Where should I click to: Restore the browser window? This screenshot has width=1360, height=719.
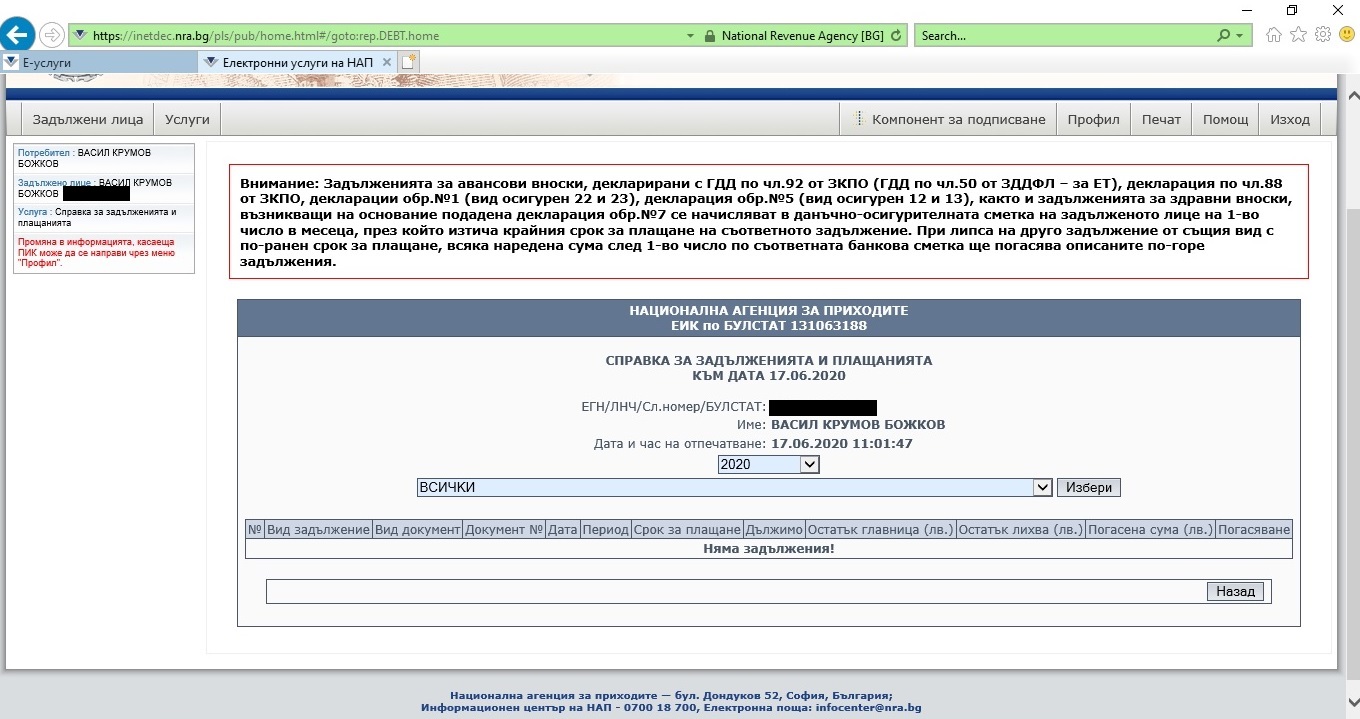[x=1292, y=9]
